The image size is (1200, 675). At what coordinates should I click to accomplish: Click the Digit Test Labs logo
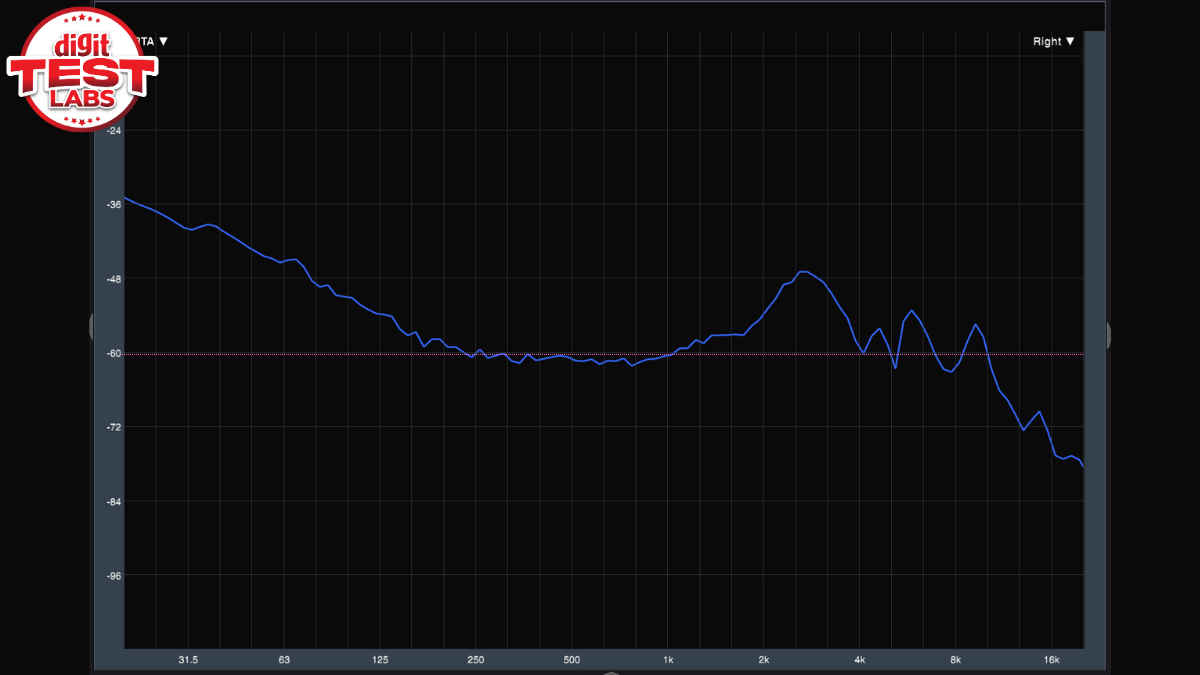pyautogui.click(x=80, y=68)
